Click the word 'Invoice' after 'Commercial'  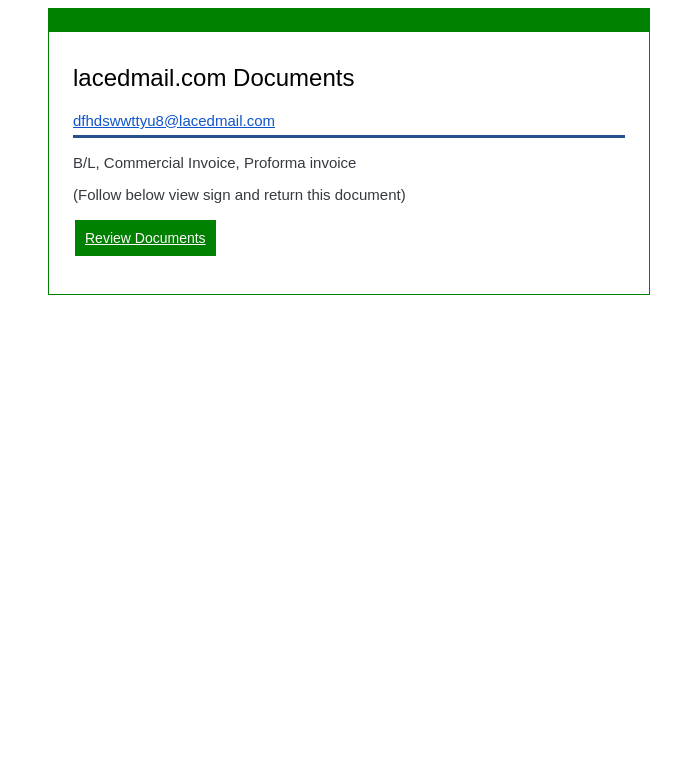pos(212,163)
